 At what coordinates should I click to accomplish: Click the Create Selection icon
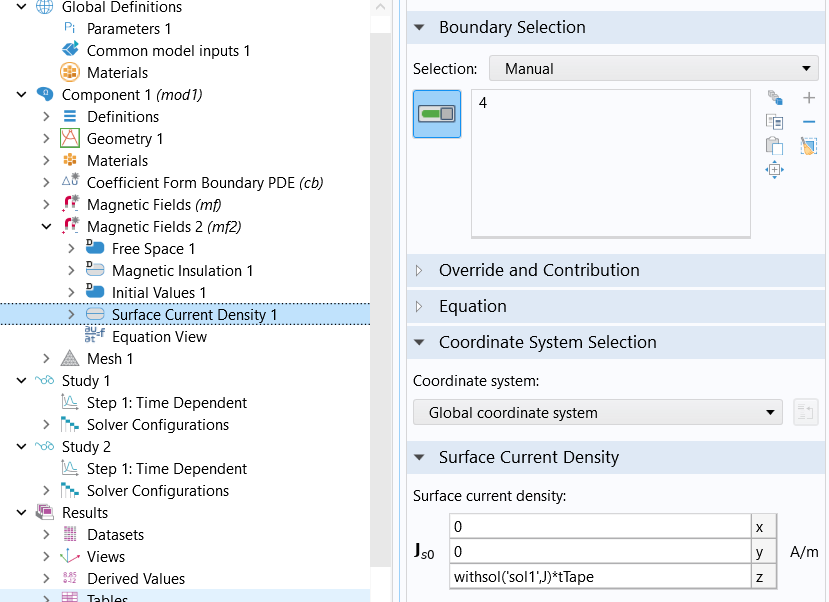[x=774, y=98]
